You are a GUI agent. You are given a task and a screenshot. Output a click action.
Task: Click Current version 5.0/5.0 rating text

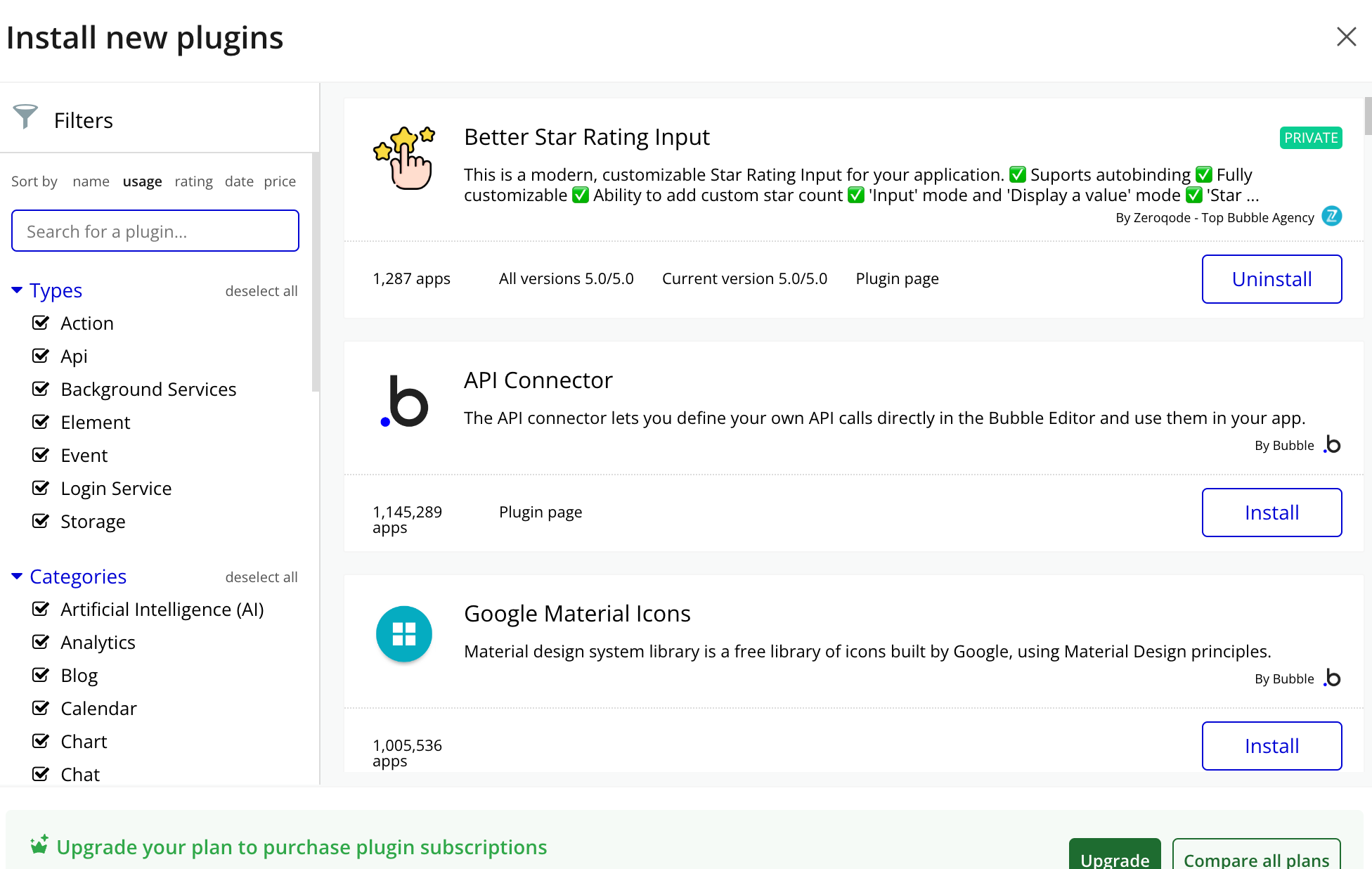744,279
